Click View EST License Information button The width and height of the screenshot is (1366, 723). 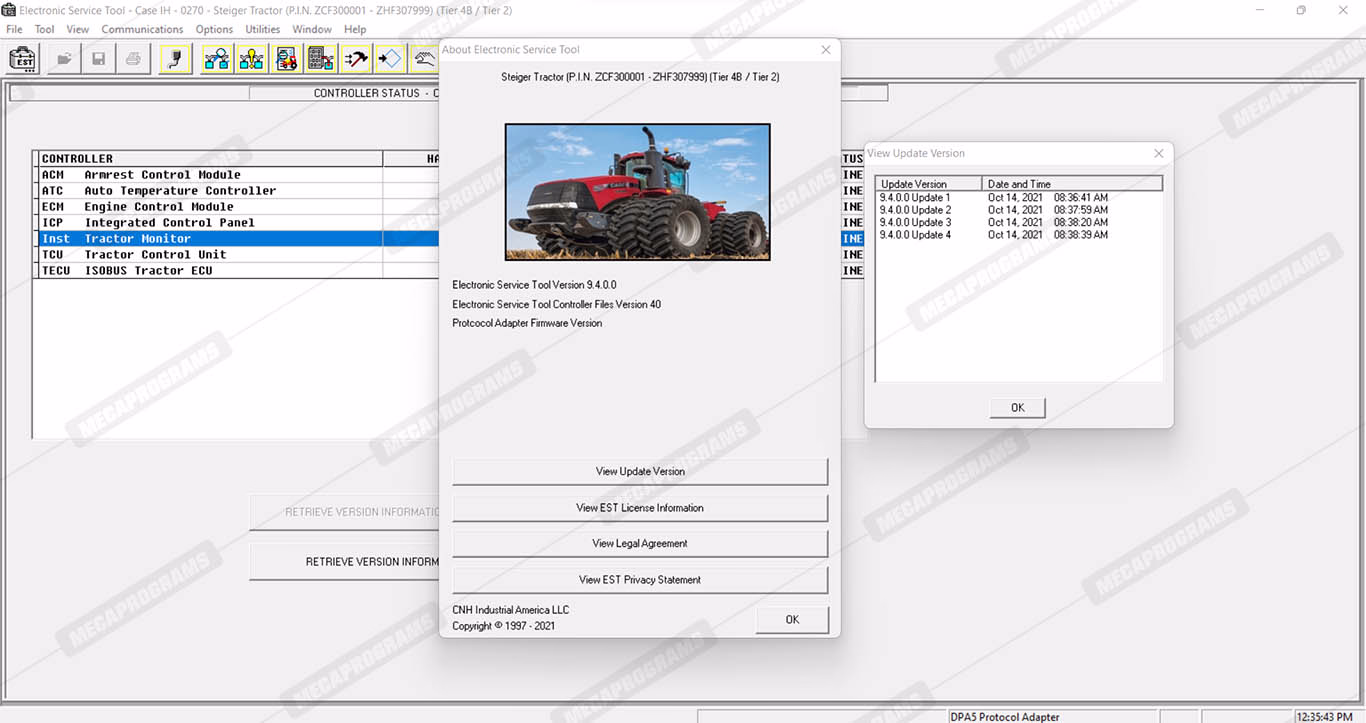point(640,508)
